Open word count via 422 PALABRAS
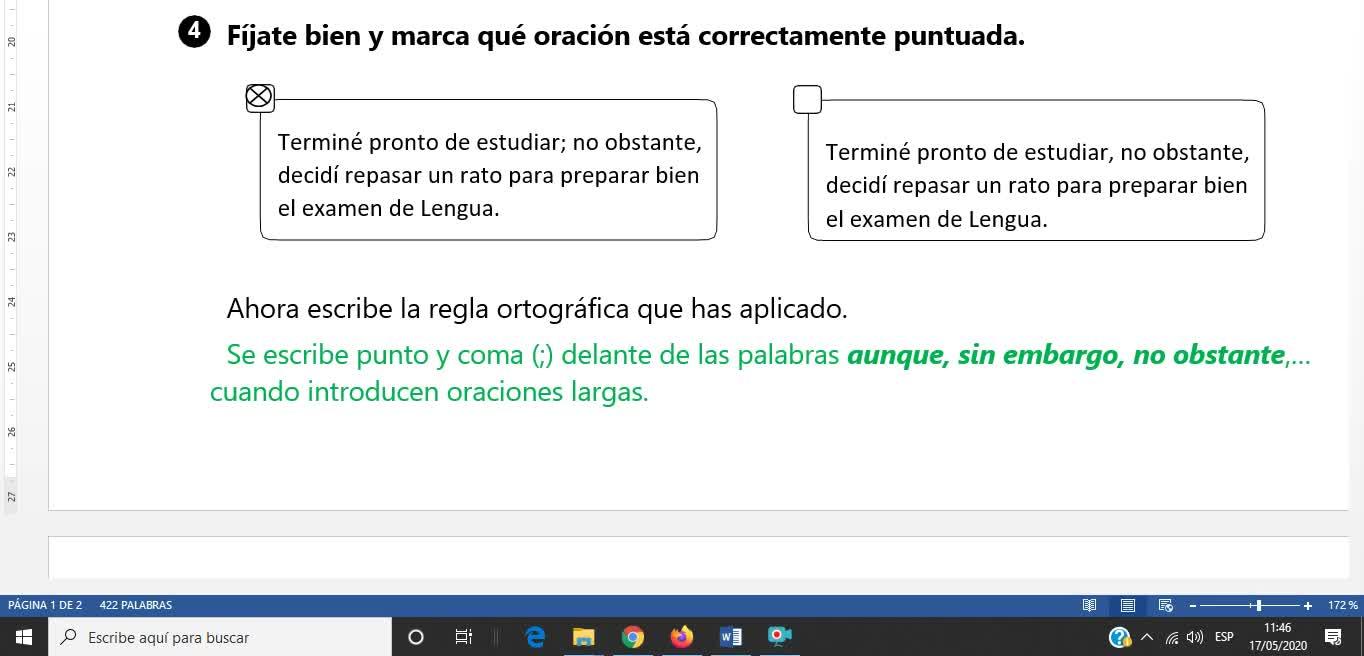This screenshot has width=1364, height=656. pyautogui.click(x=136, y=605)
